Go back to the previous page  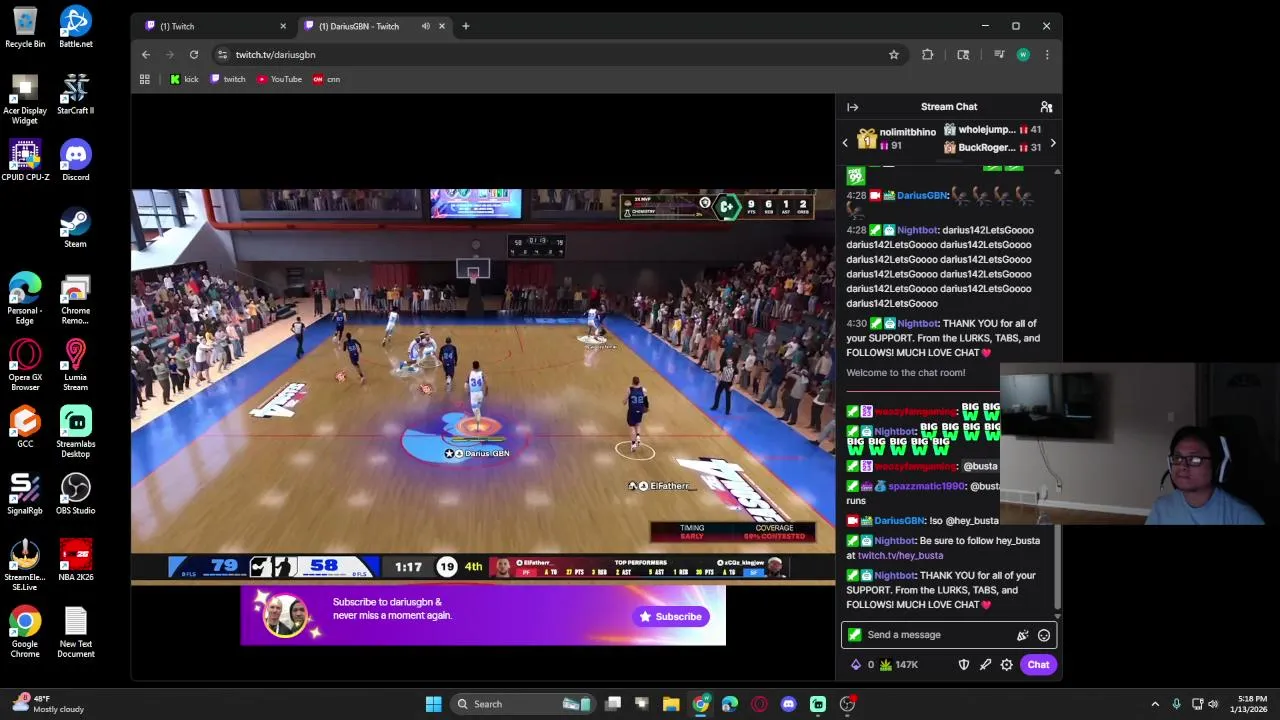tap(146, 55)
